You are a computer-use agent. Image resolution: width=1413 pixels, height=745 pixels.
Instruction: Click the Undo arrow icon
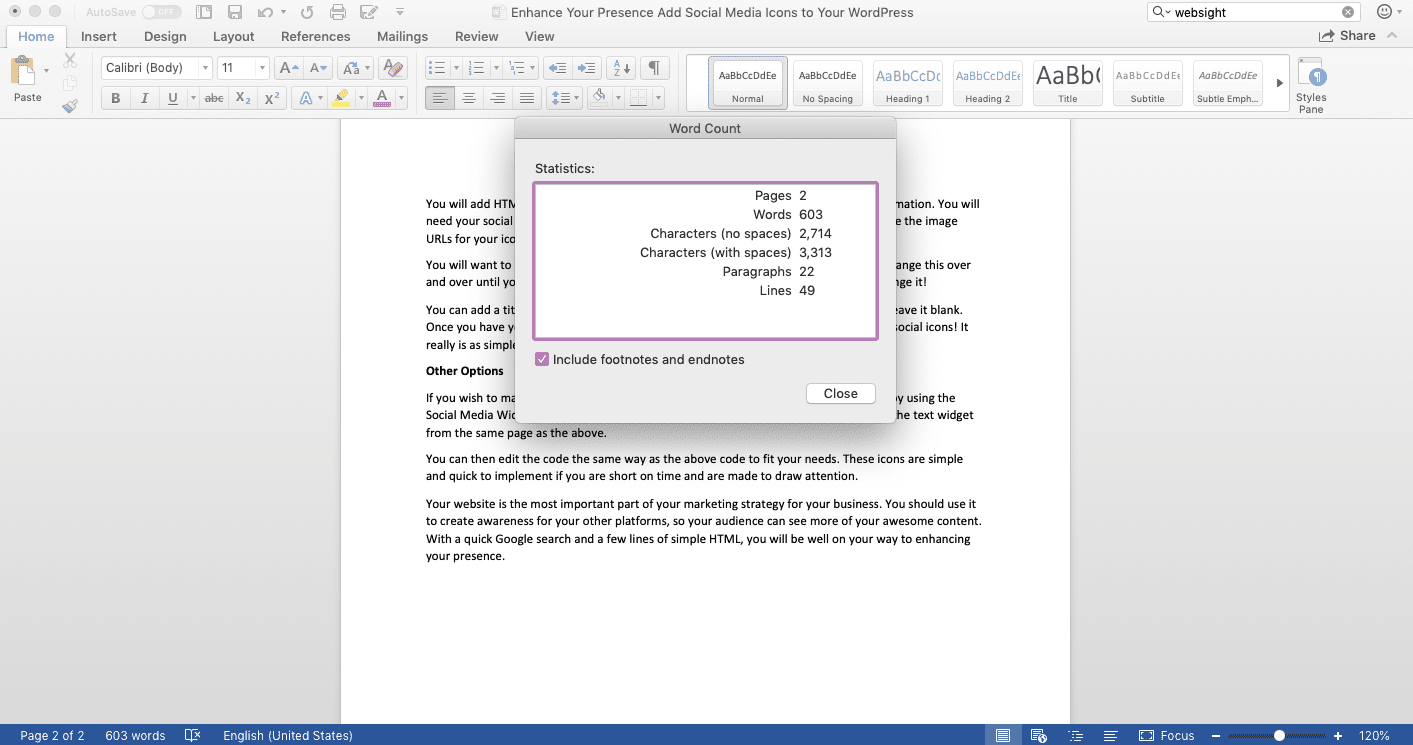[x=265, y=13]
